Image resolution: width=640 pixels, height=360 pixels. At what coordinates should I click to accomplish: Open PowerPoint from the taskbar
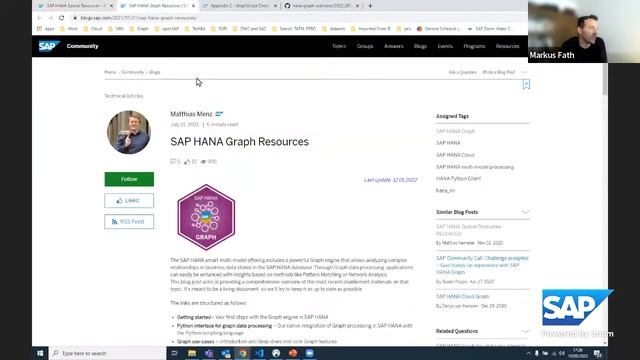293,353
